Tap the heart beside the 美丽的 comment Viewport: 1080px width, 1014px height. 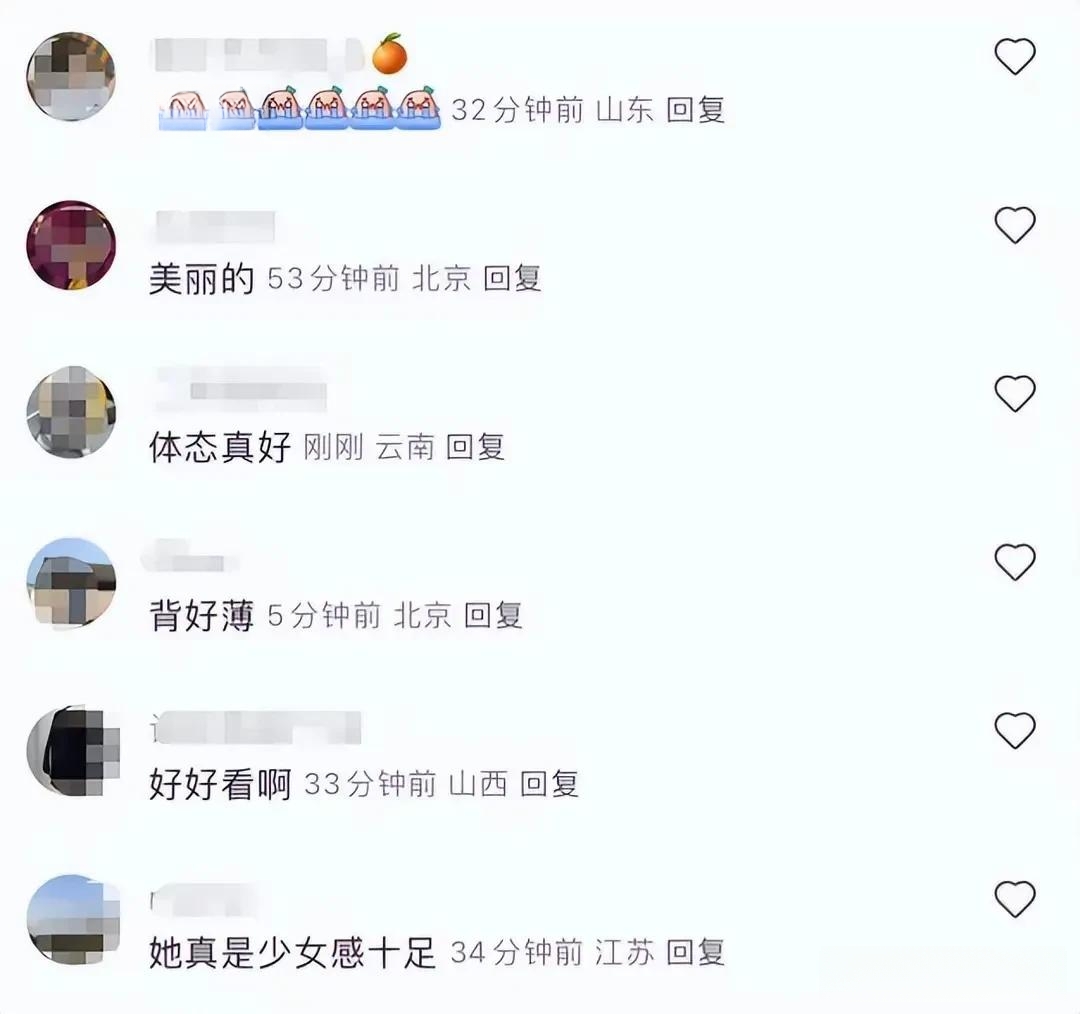1015,225
